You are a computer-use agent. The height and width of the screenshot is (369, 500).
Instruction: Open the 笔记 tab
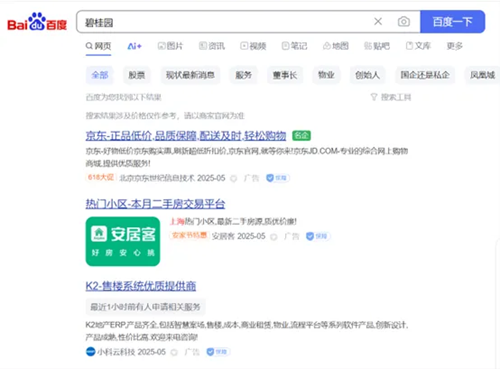click(x=295, y=46)
